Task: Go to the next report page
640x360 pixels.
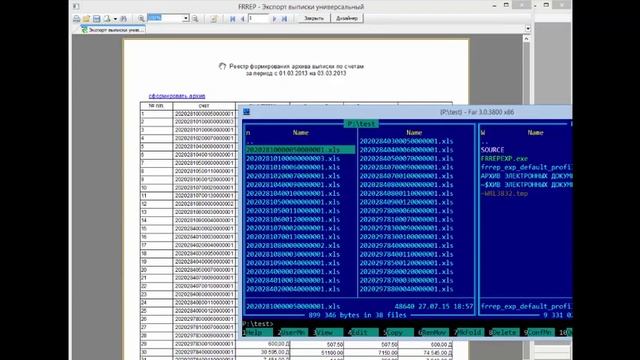Action: tap(274, 19)
